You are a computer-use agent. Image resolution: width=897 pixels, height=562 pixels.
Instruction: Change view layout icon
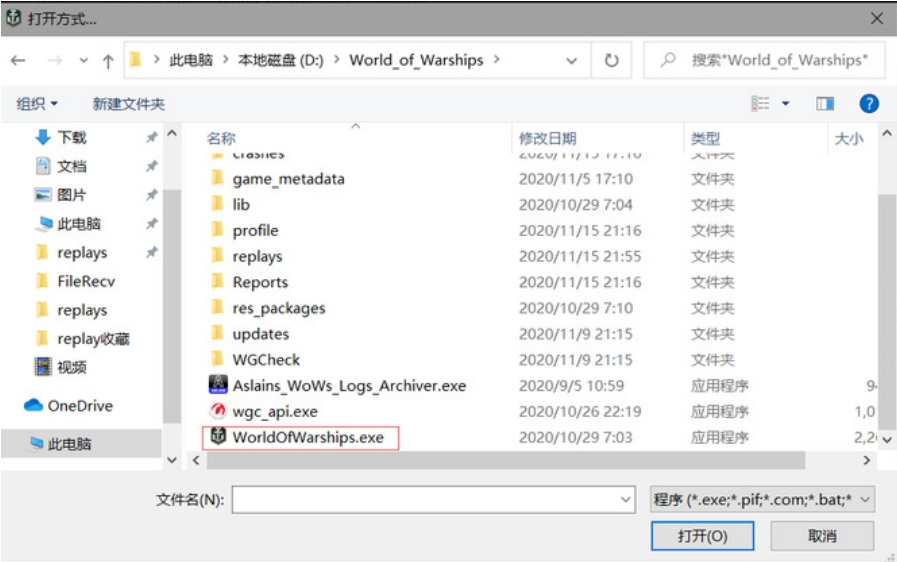[x=760, y=104]
